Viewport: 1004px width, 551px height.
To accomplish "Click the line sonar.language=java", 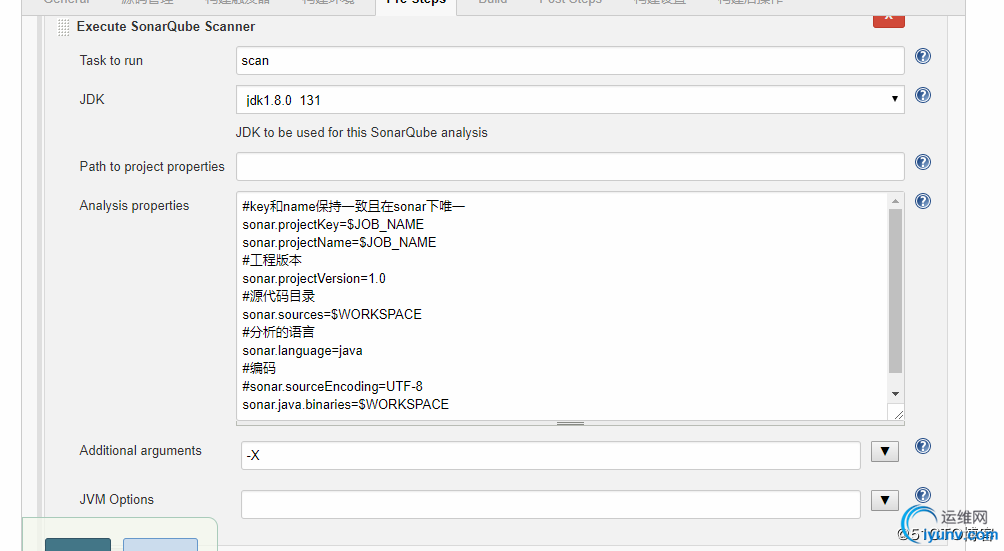I will pyautogui.click(x=302, y=351).
